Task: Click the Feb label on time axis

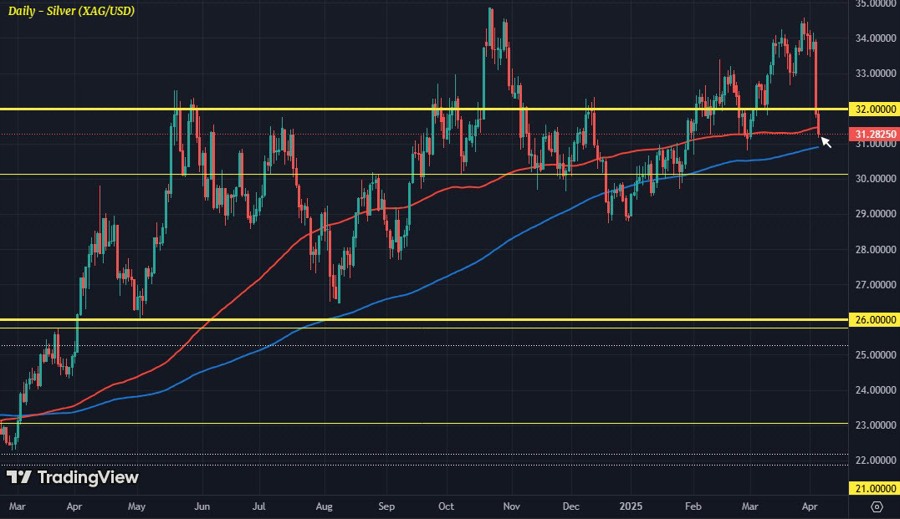Action: point(693,506)
